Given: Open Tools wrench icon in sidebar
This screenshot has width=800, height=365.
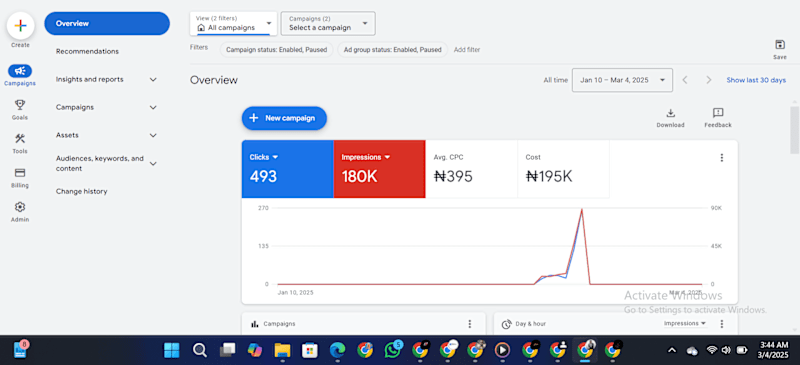Looking at the screenshot, I should tap(20, 138).
